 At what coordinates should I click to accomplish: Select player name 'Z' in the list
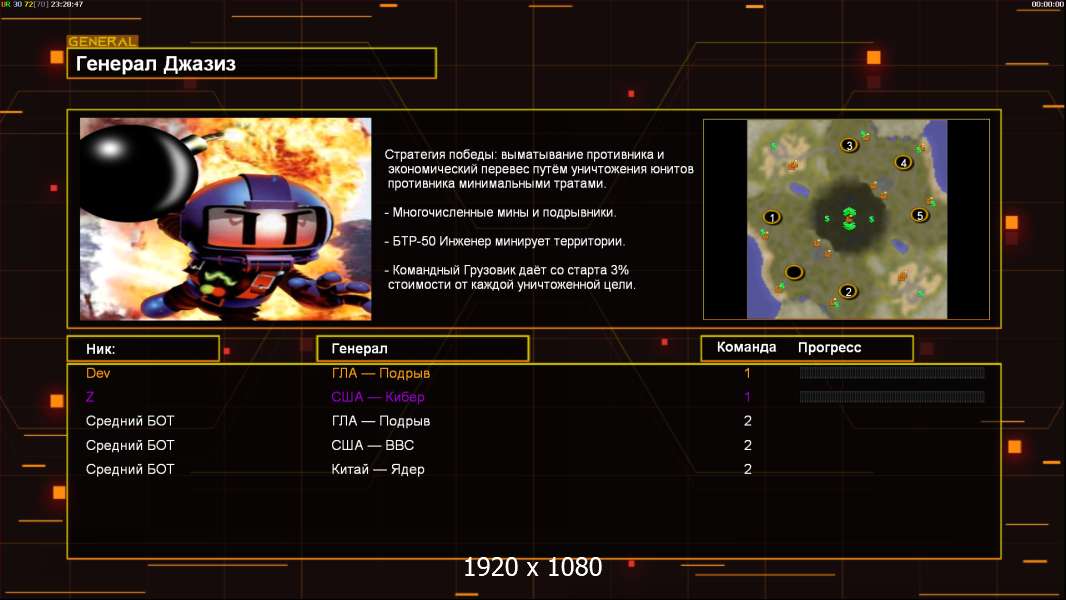[90, 397]
